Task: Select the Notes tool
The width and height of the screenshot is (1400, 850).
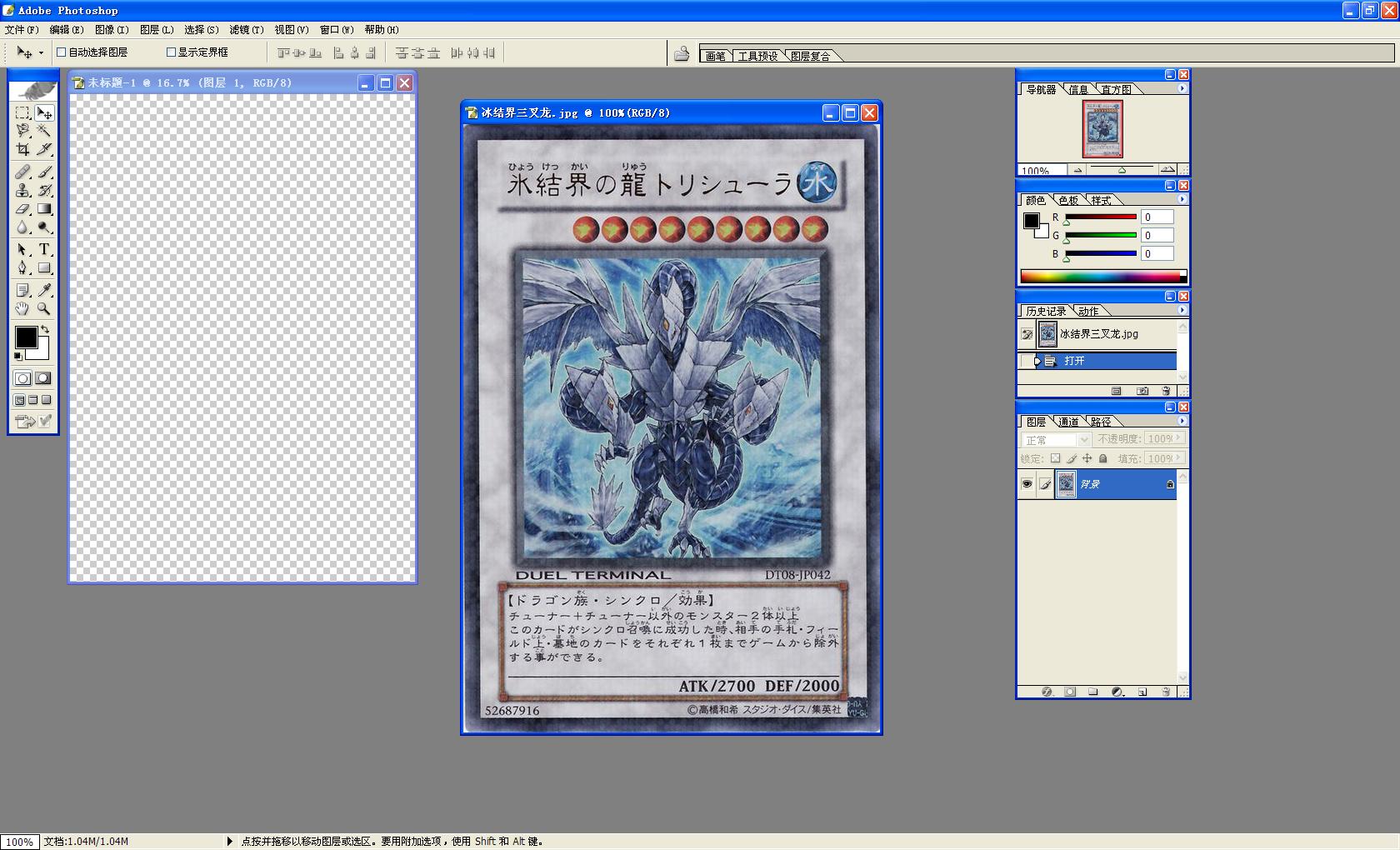Action: coord(22,290)
